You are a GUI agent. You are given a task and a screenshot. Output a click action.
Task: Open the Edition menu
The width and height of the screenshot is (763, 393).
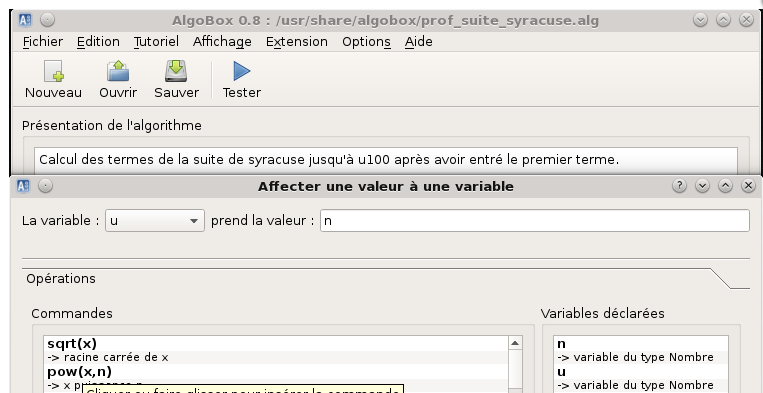point(98,42)
